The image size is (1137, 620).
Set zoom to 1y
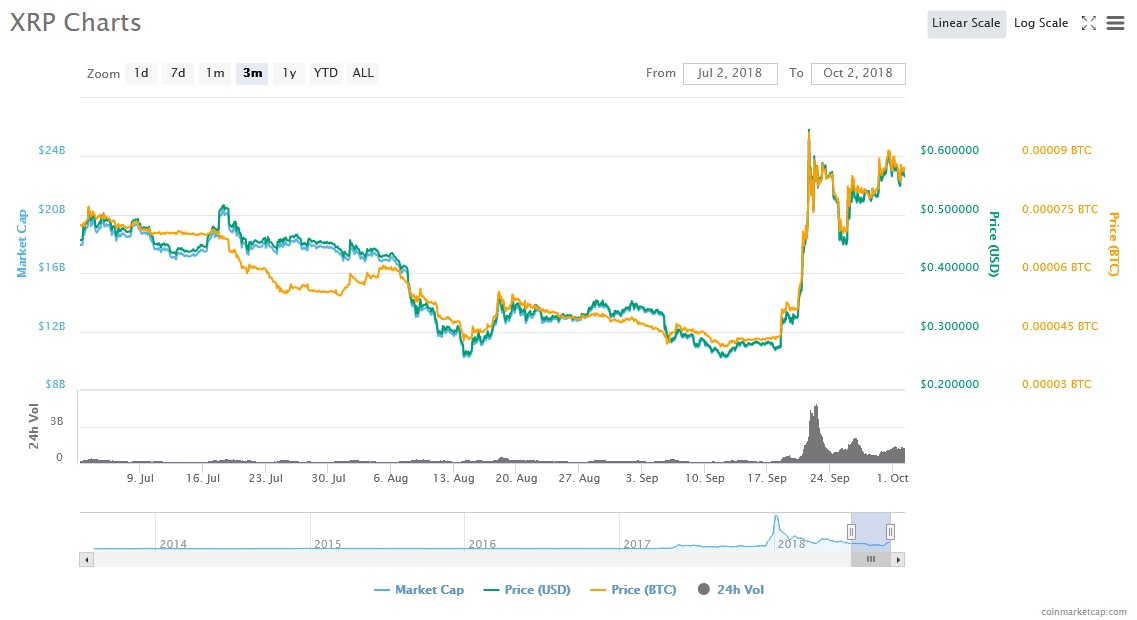(x=289, y=73)
